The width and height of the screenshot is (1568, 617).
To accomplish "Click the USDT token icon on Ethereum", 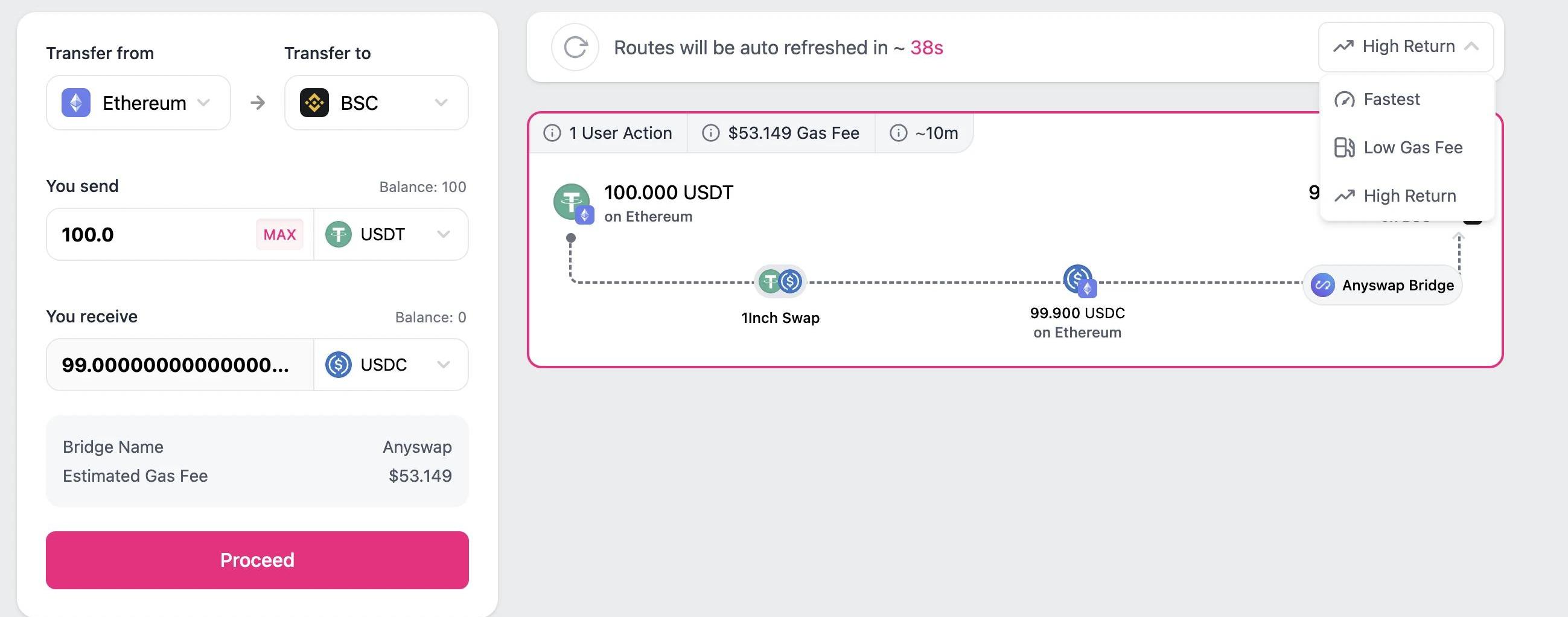I will coord(573,203).
